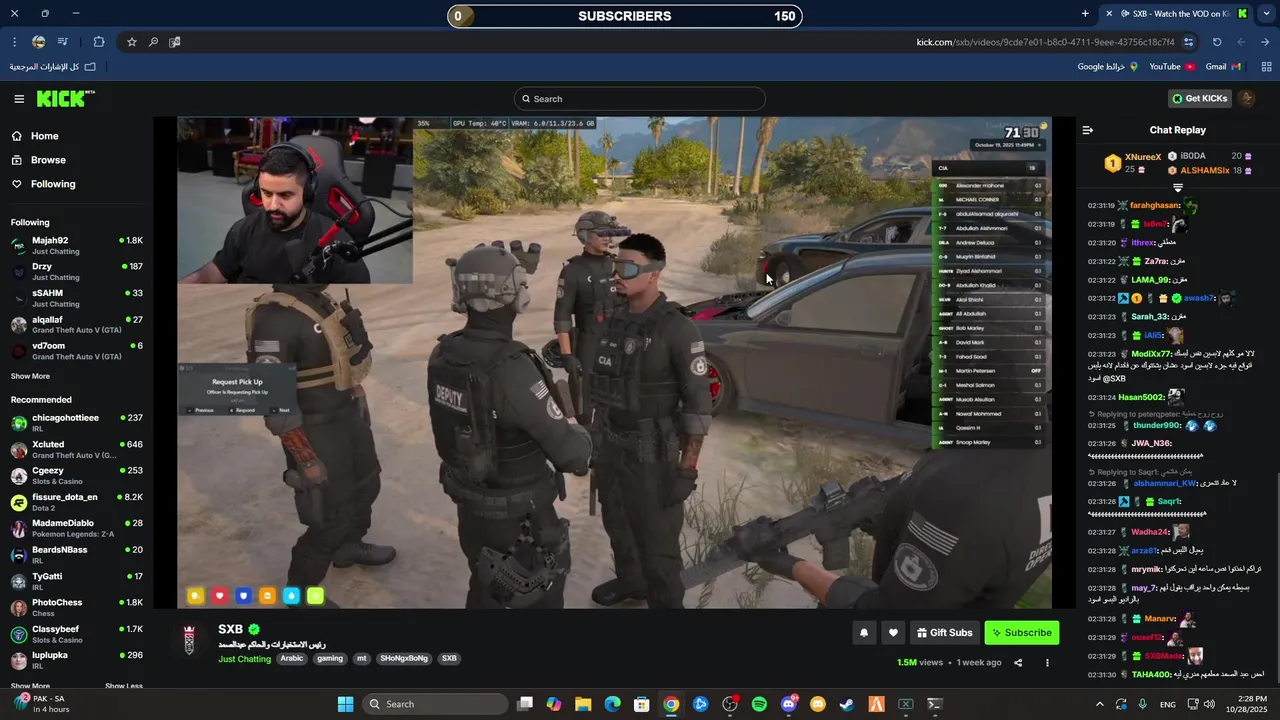This screenshot has height=720, width=1280.
Task: Open site information tune icon
Action: [1188, 42]
